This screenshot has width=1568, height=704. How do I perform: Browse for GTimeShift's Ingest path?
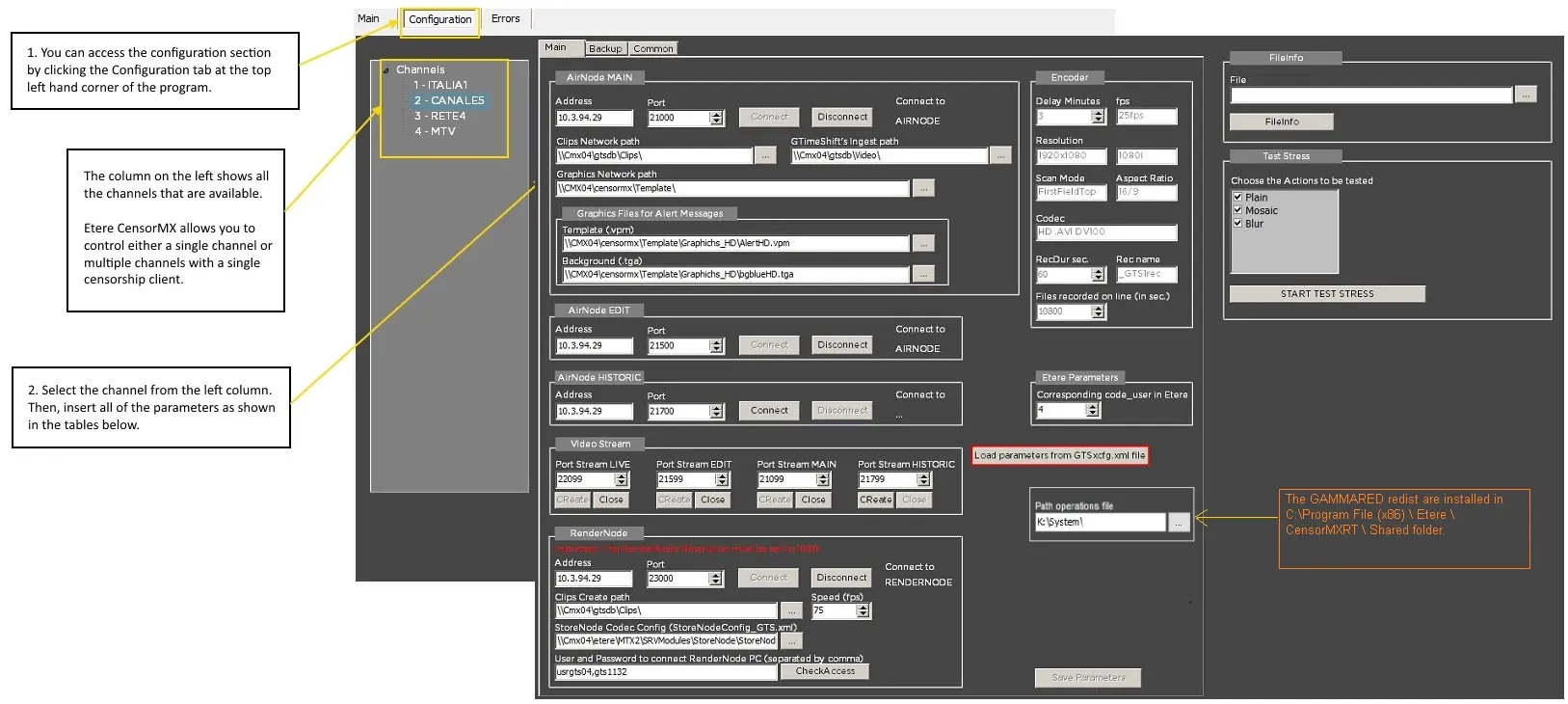(1000, 156)
